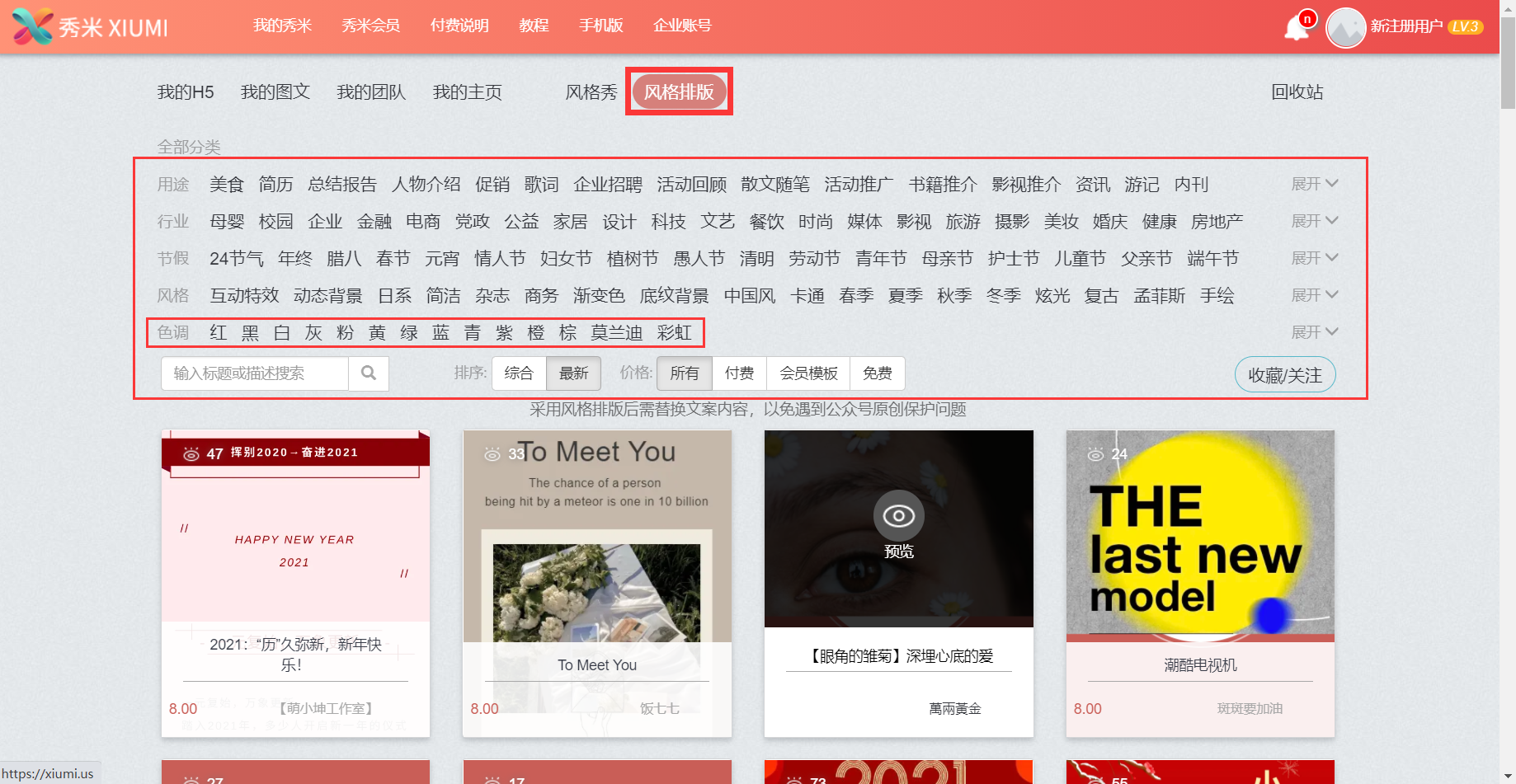Select 会员模板 price filter

(x=807, y=373)
